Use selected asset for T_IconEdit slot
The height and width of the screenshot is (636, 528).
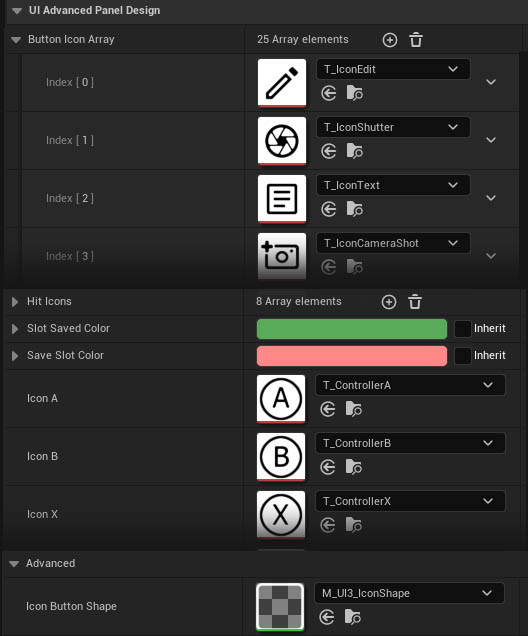click(328, 93)
